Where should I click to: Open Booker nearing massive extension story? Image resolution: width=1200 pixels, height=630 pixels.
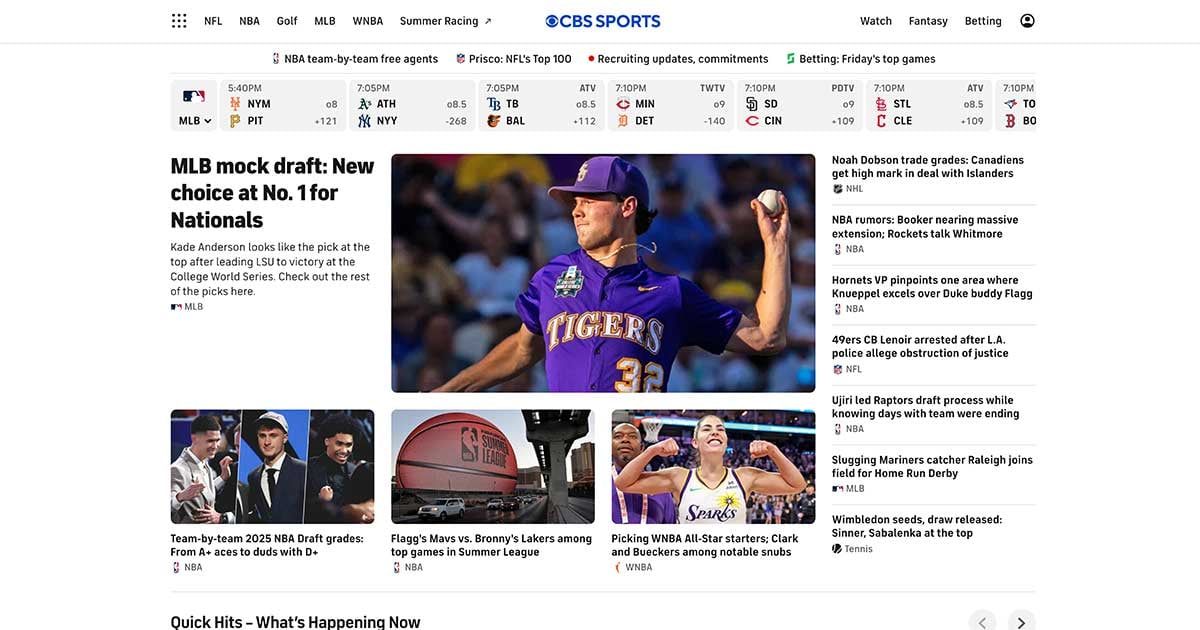click(x=925, y=226)
